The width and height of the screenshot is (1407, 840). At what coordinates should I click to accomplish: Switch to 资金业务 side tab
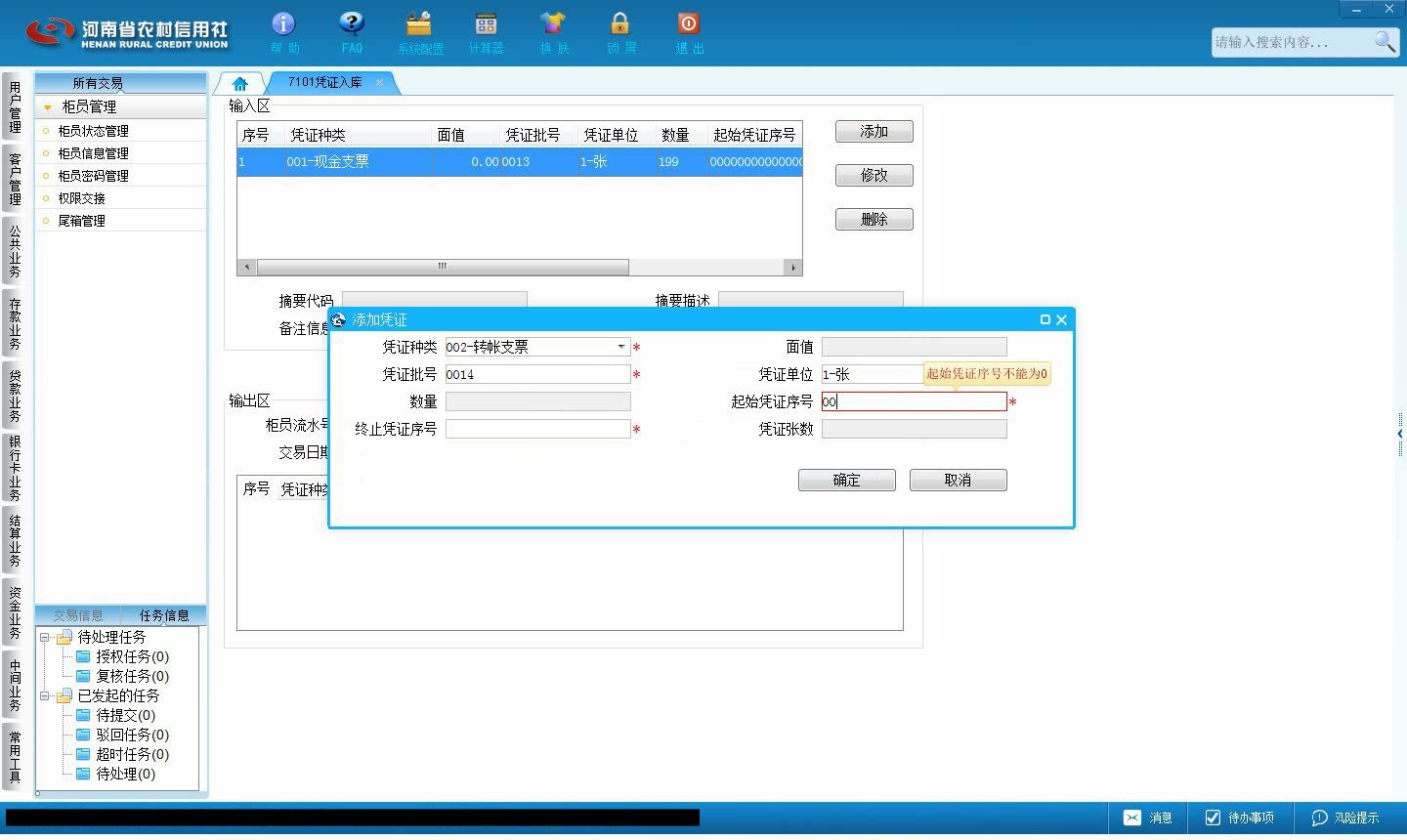(15, 613)
